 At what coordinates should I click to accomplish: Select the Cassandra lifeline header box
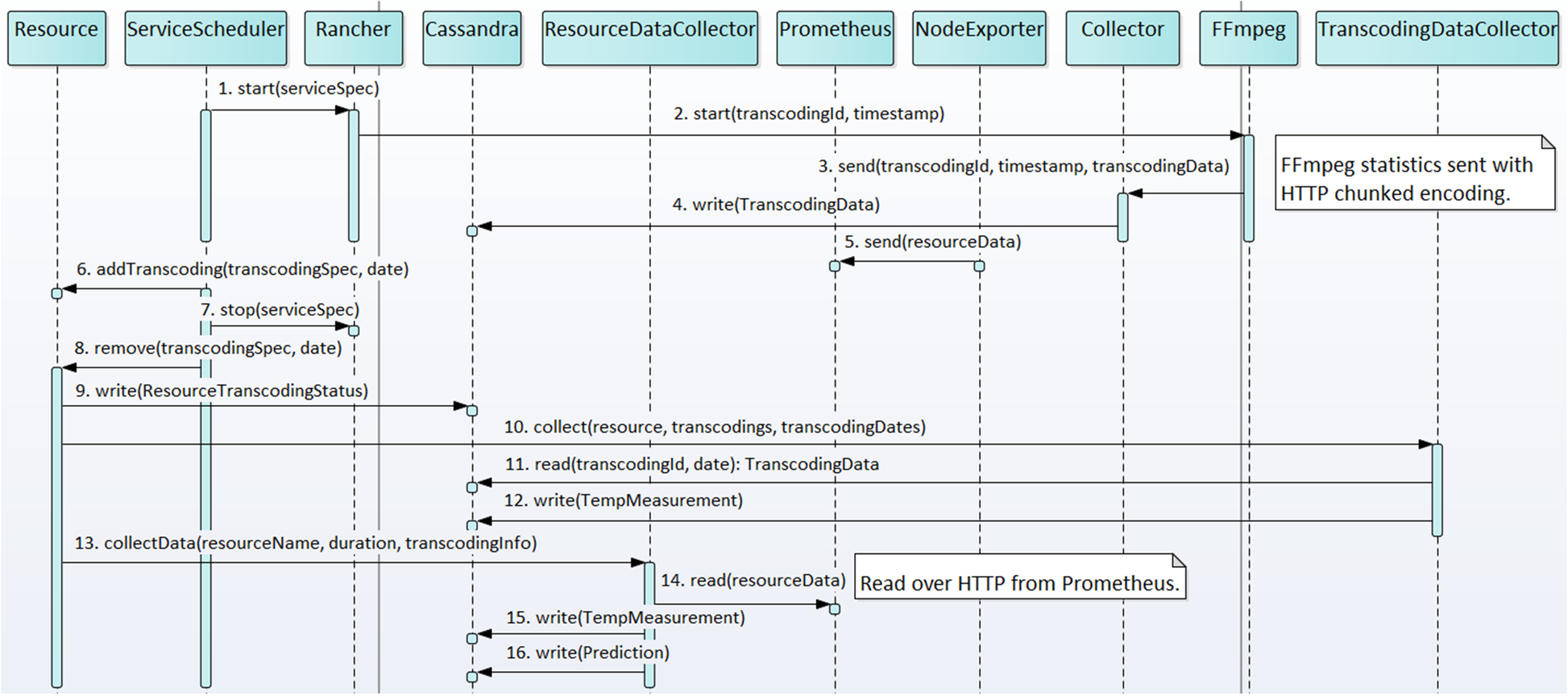(x=472, y=38)
